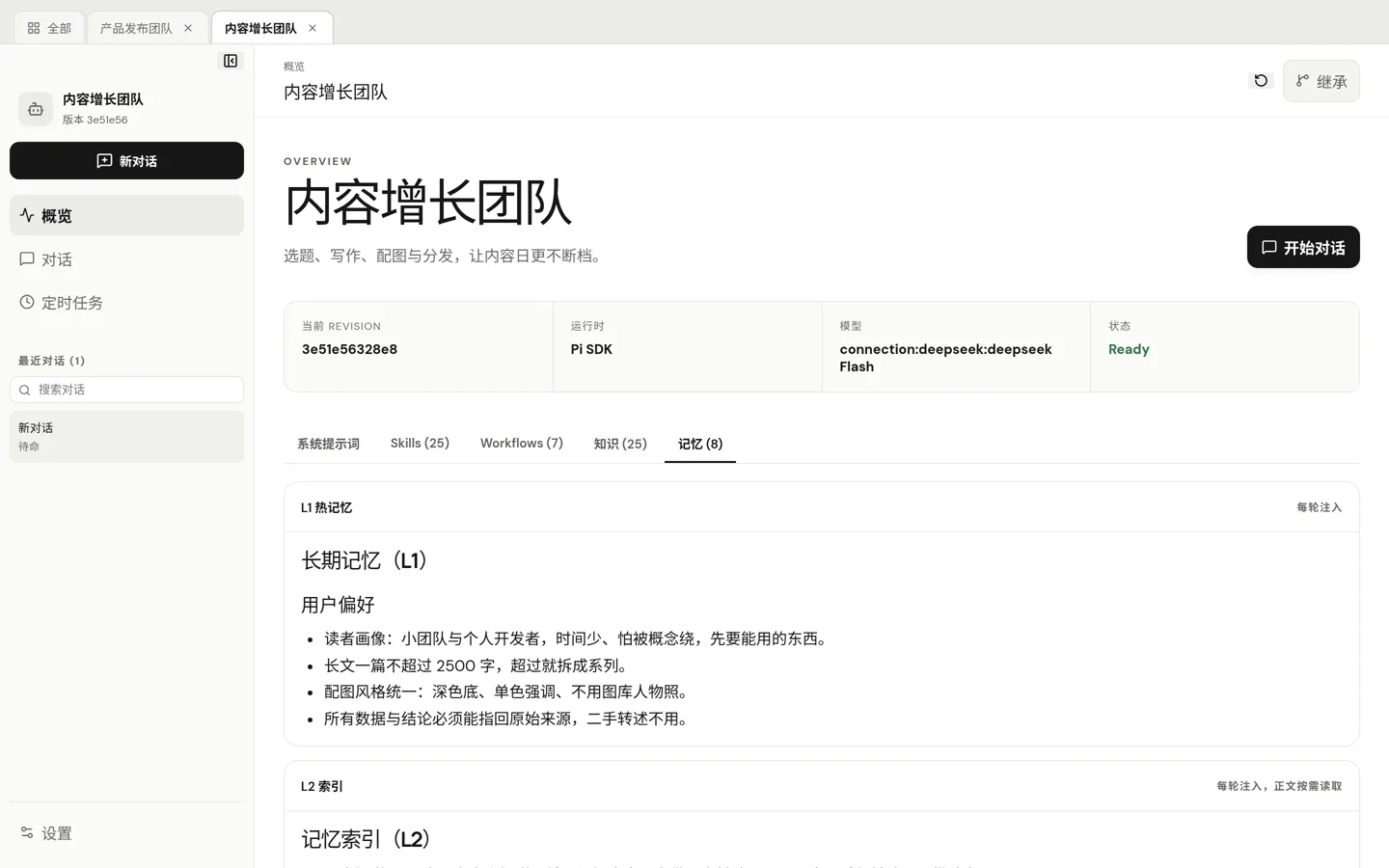The height and width of the screenshot is (868, 1389).
Task: Click the bullet starting 配图风格统一
Action: (x=508, y=692)
